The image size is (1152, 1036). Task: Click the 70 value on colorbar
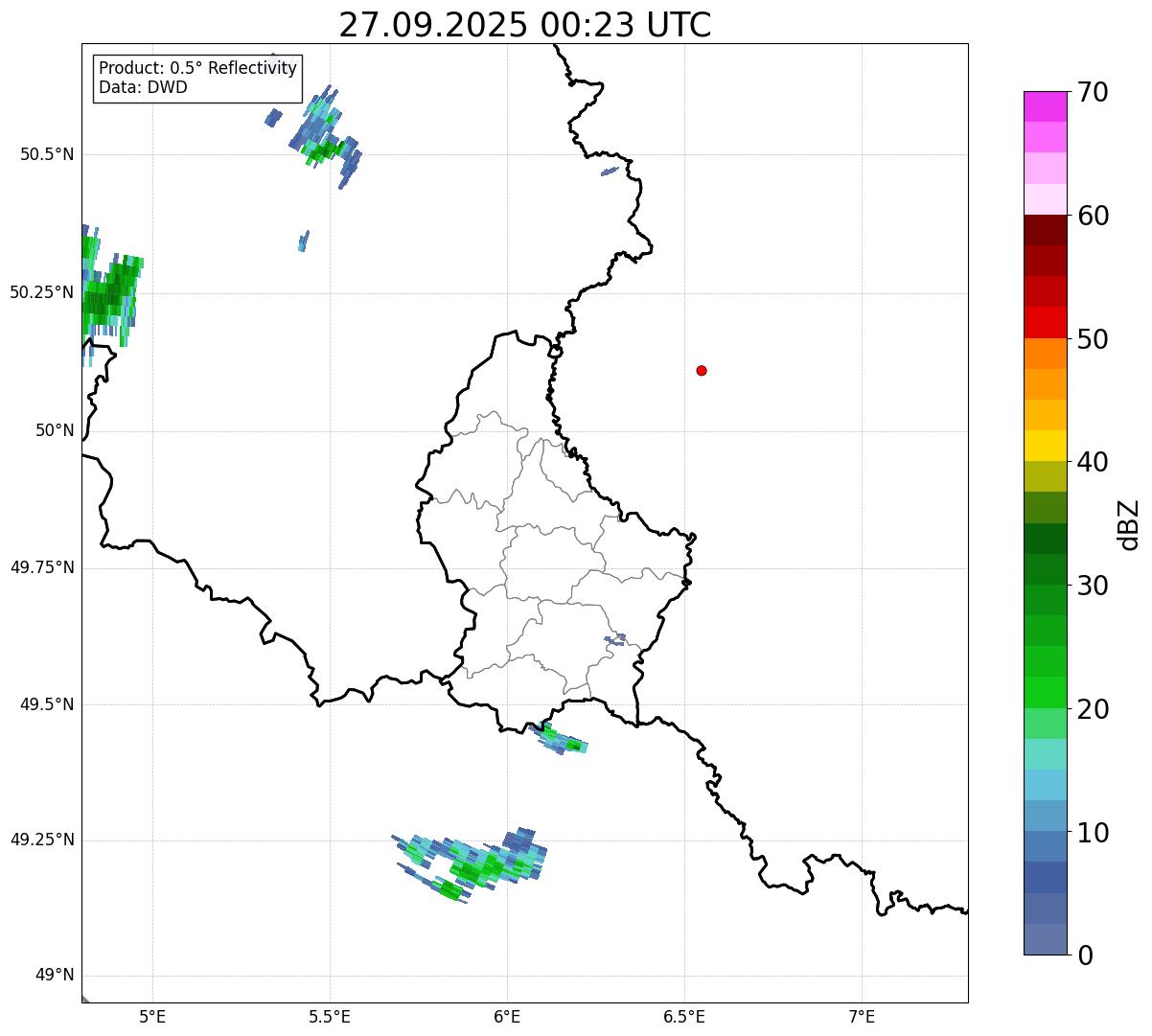(x=1093, y=93)
